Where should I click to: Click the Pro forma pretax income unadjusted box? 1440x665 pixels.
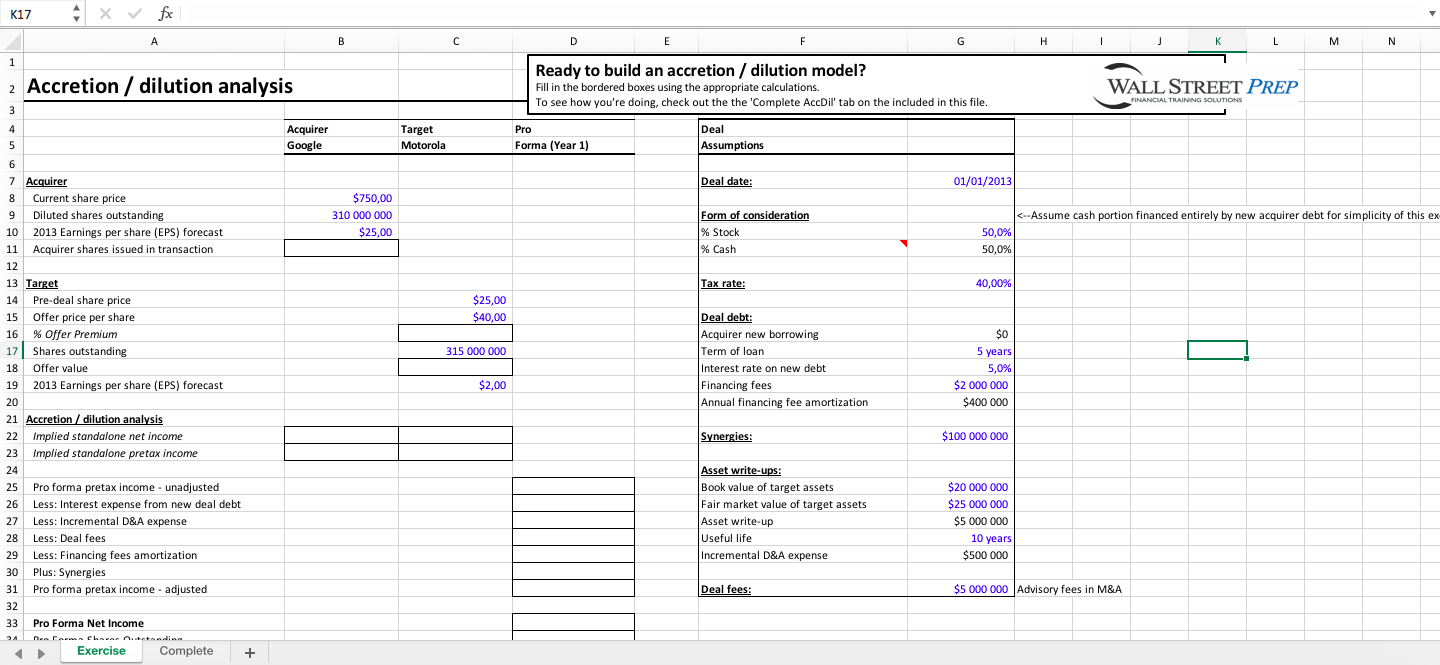[x=573, y=487]
